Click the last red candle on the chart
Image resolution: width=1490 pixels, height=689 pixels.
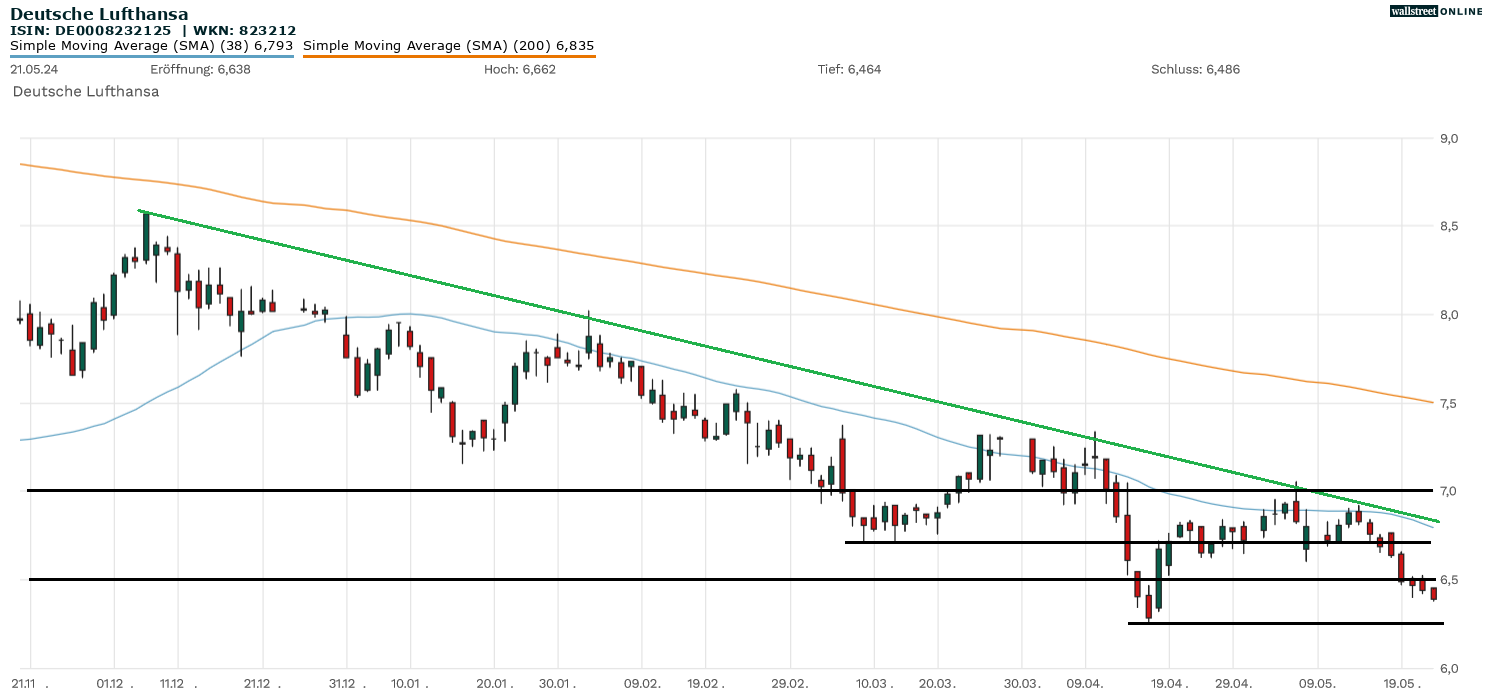point(1434,594)
